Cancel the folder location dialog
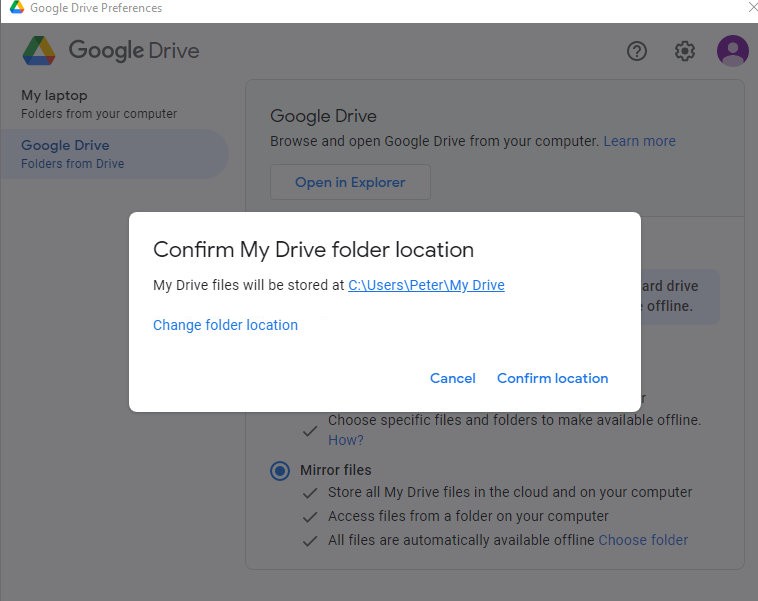758x601 pixels. point(452,378)
